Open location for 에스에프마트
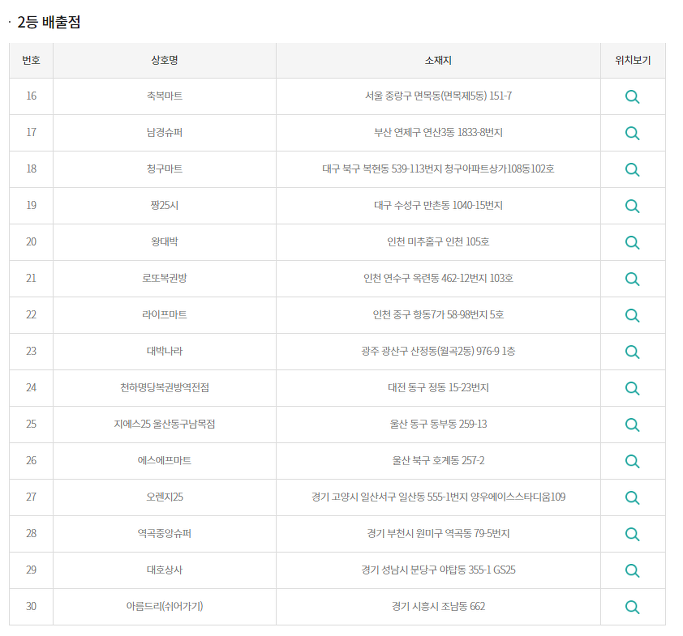The height and width of the screenshot is (636, 683). click(632, 461)
